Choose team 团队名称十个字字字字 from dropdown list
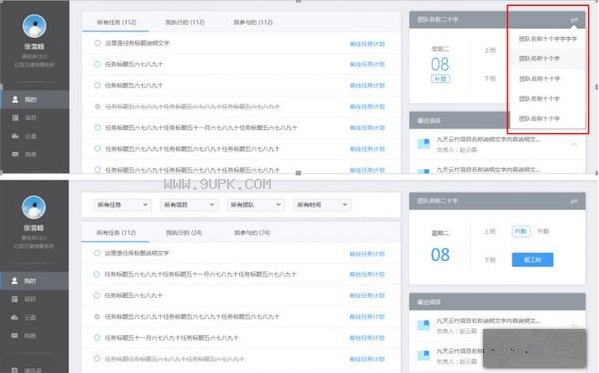Image resolution: width=599 pixels, height=373 pixels. (x=548, y=39)
